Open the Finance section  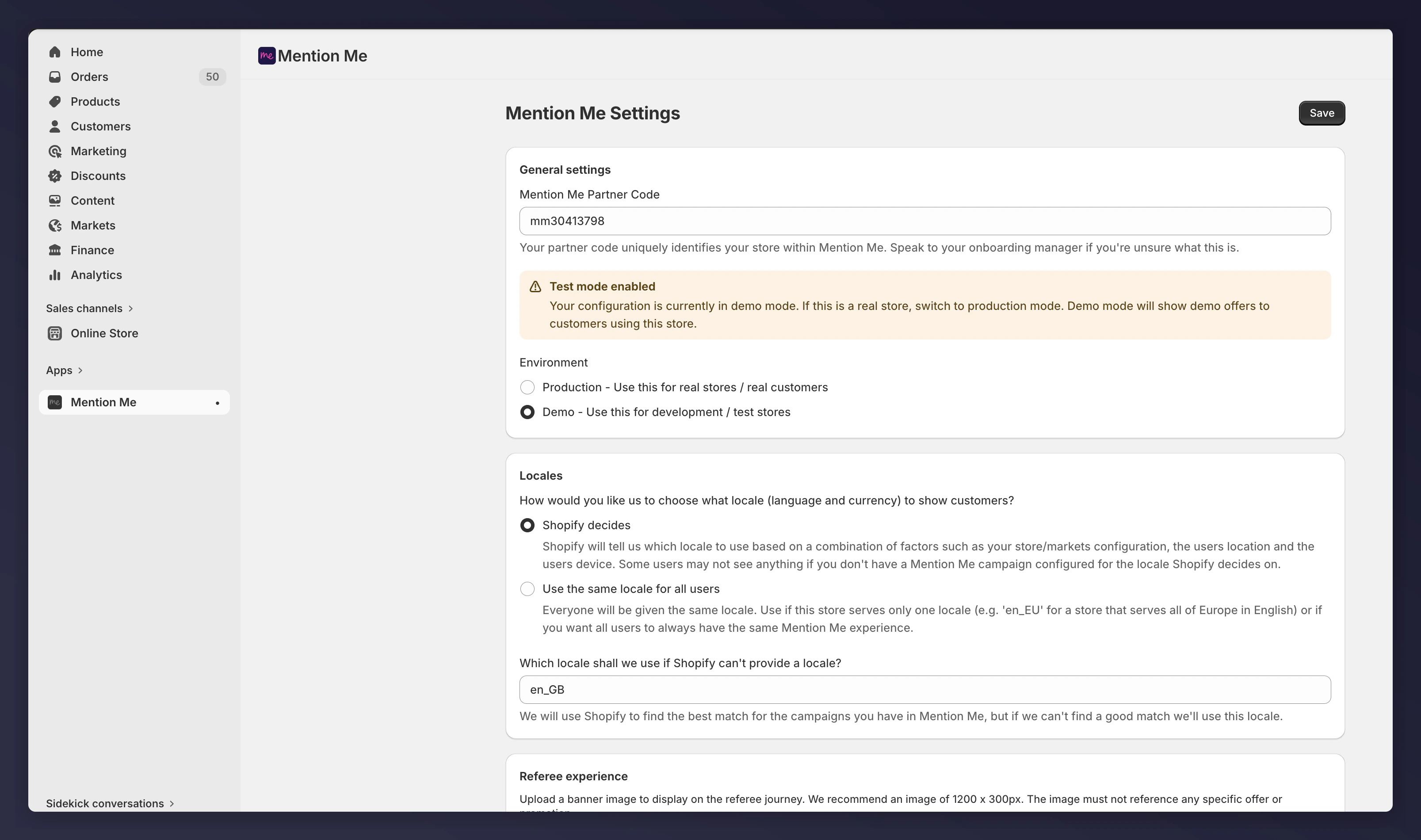[x=134, y=250]
